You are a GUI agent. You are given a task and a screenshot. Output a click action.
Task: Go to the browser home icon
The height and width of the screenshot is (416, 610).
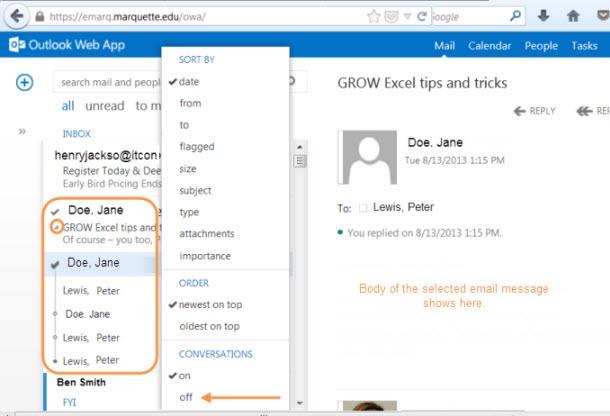pos(573,16)
